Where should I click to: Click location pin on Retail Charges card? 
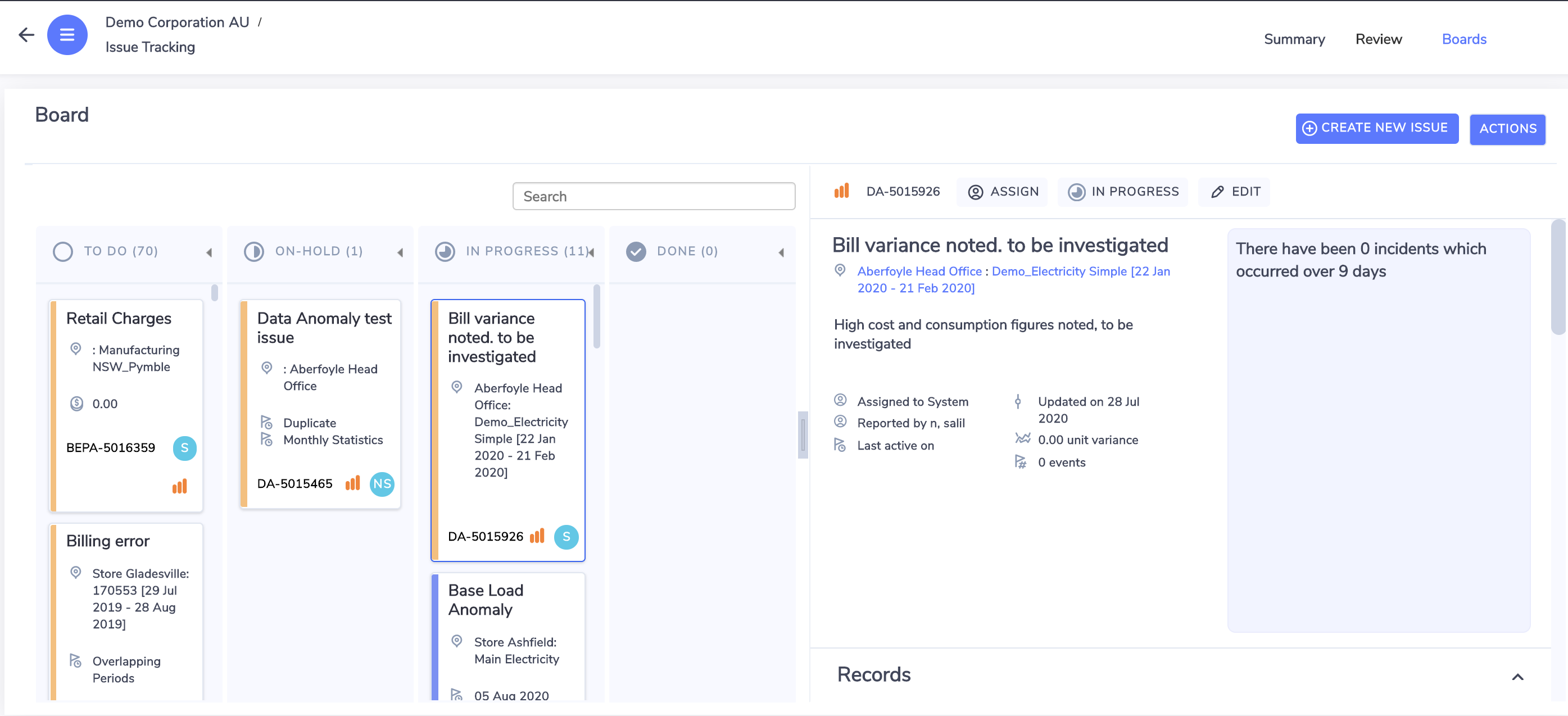pos(76,349)
